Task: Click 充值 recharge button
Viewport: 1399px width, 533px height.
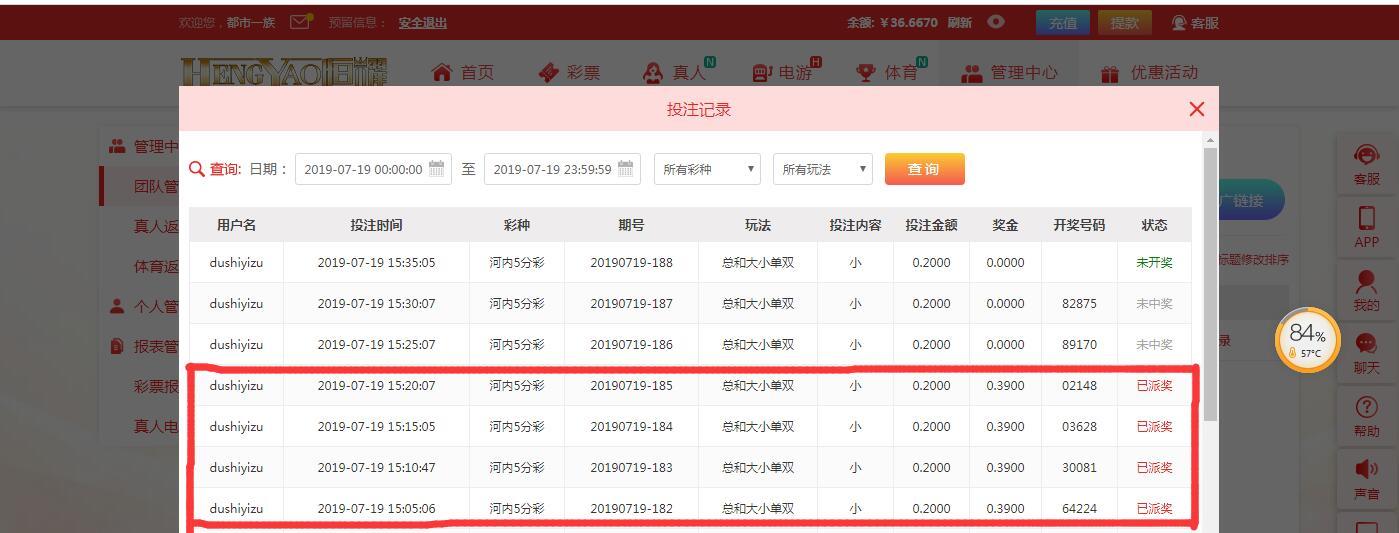Action: (1063, 23)
